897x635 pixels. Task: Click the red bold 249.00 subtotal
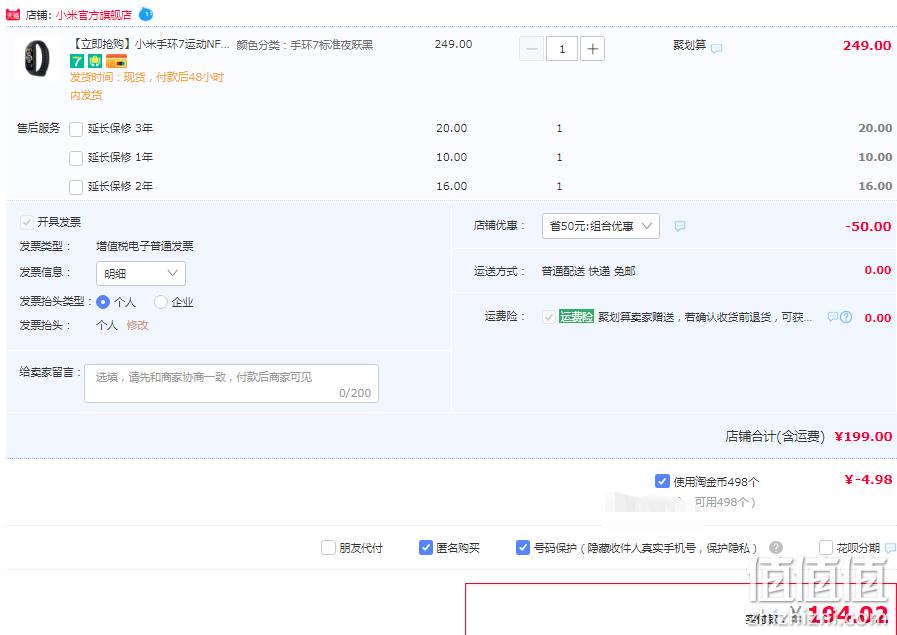pos(867,46)
